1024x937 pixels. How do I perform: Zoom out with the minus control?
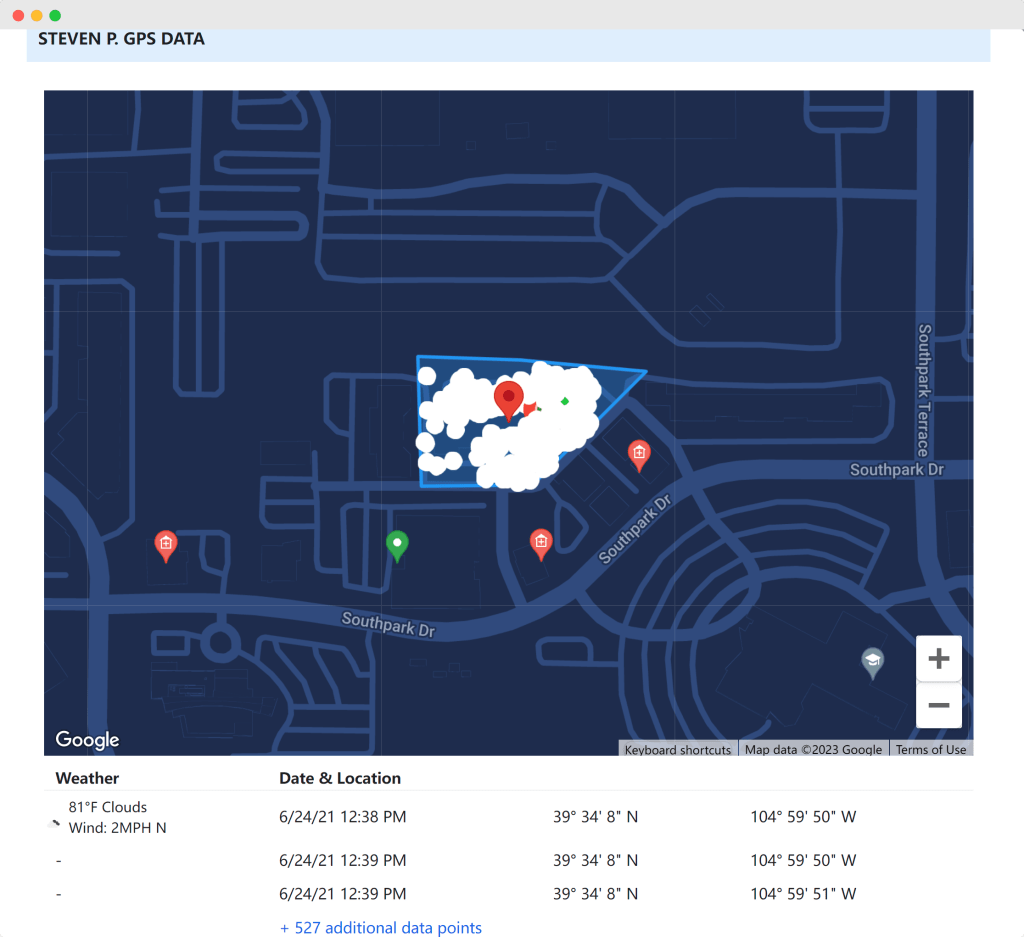pos(938,706)
